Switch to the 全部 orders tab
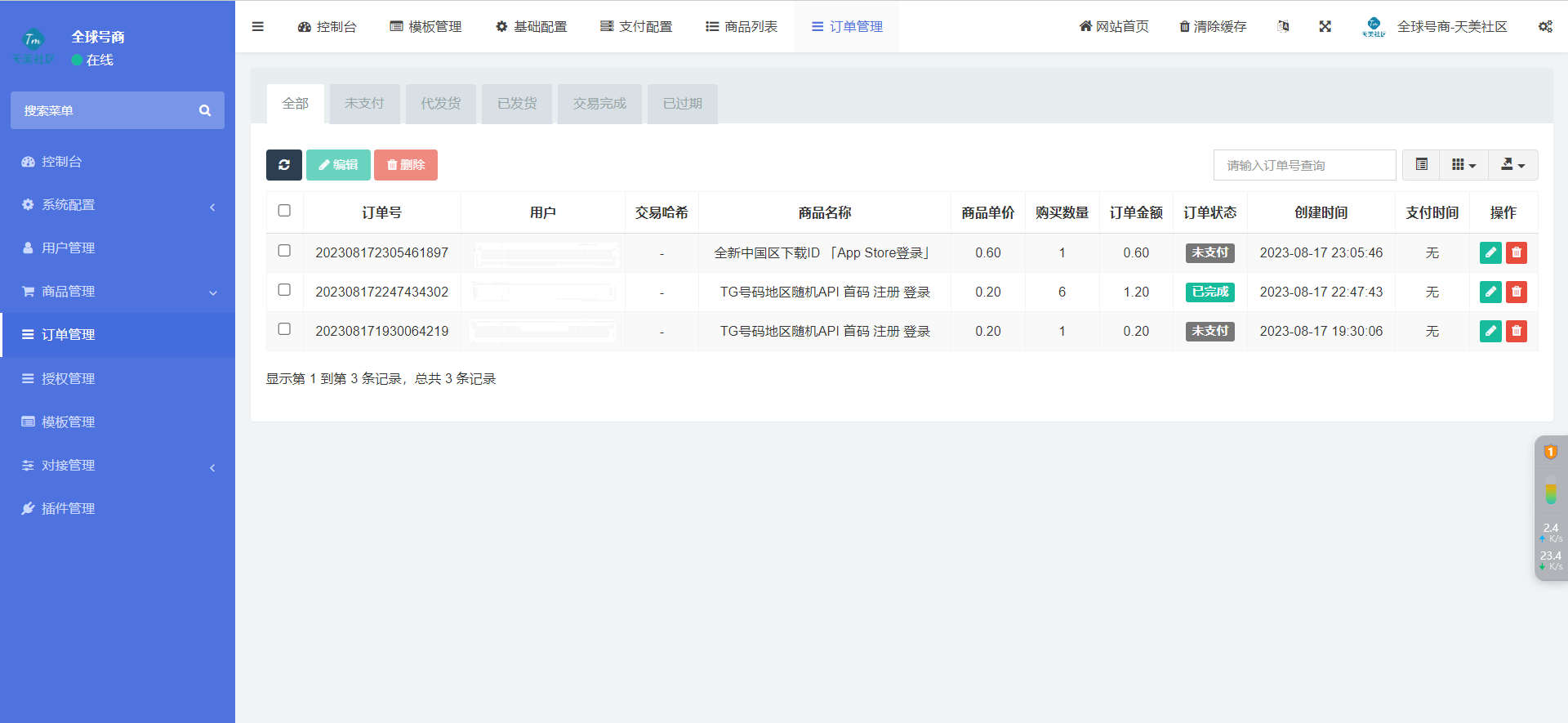This screenshot has width=1568, height=723. [x=296, y=104]
